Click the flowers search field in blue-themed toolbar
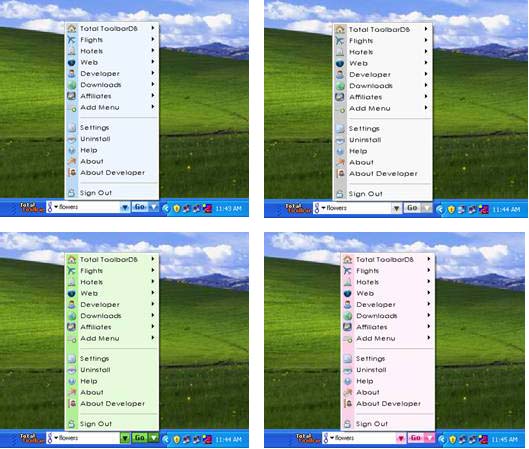 click(83, 207)
